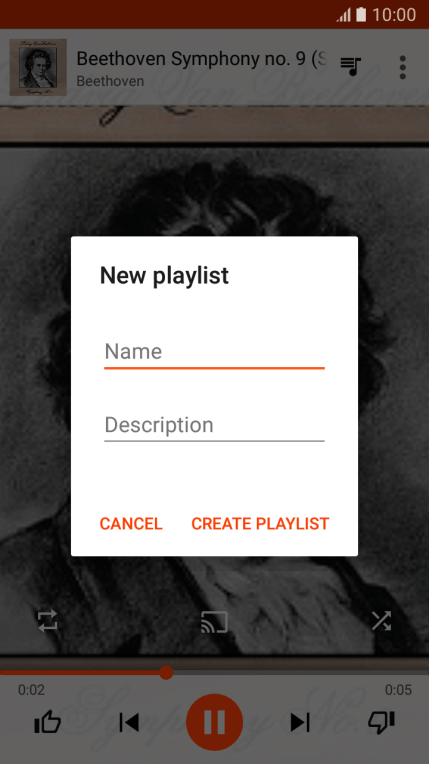Image resolution: width=429 pixels, height=764 pixels.
Task: Click the CANCEL button
Action: pos(131,524)
